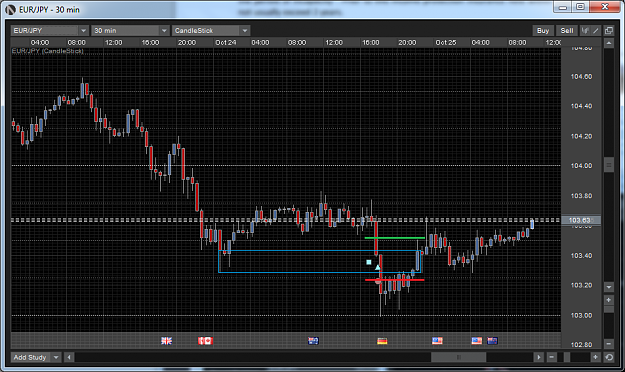Click the Add Study button

(x=31, y=357)
